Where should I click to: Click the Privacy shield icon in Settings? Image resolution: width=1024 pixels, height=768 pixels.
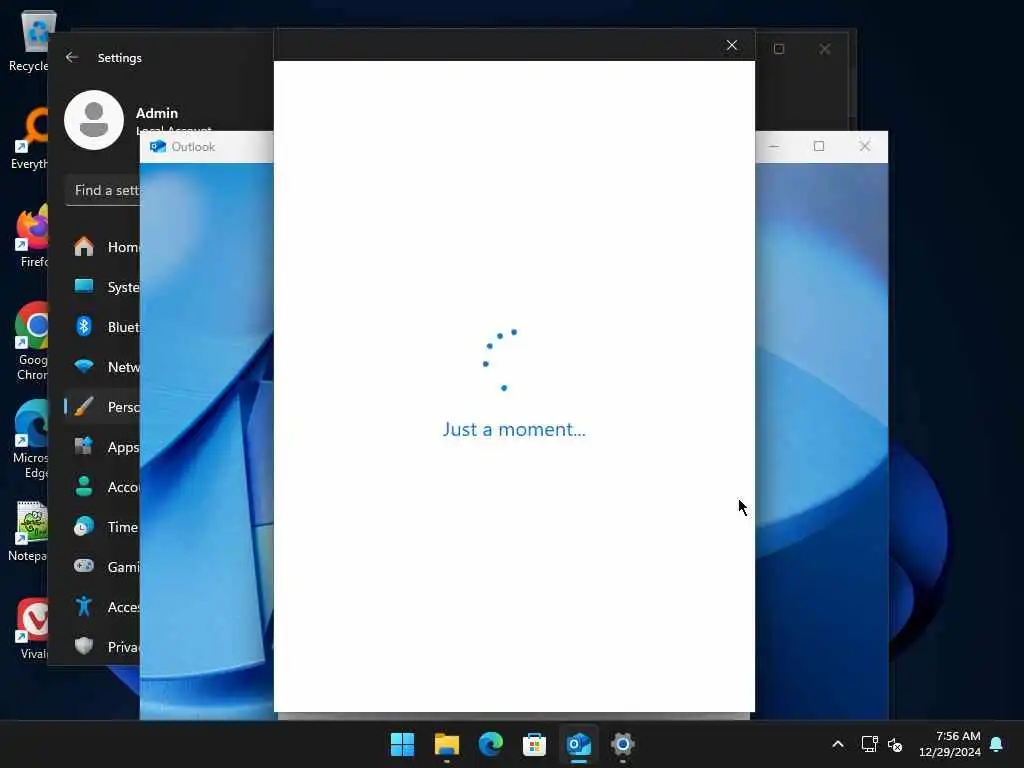[x=84, y=647]
